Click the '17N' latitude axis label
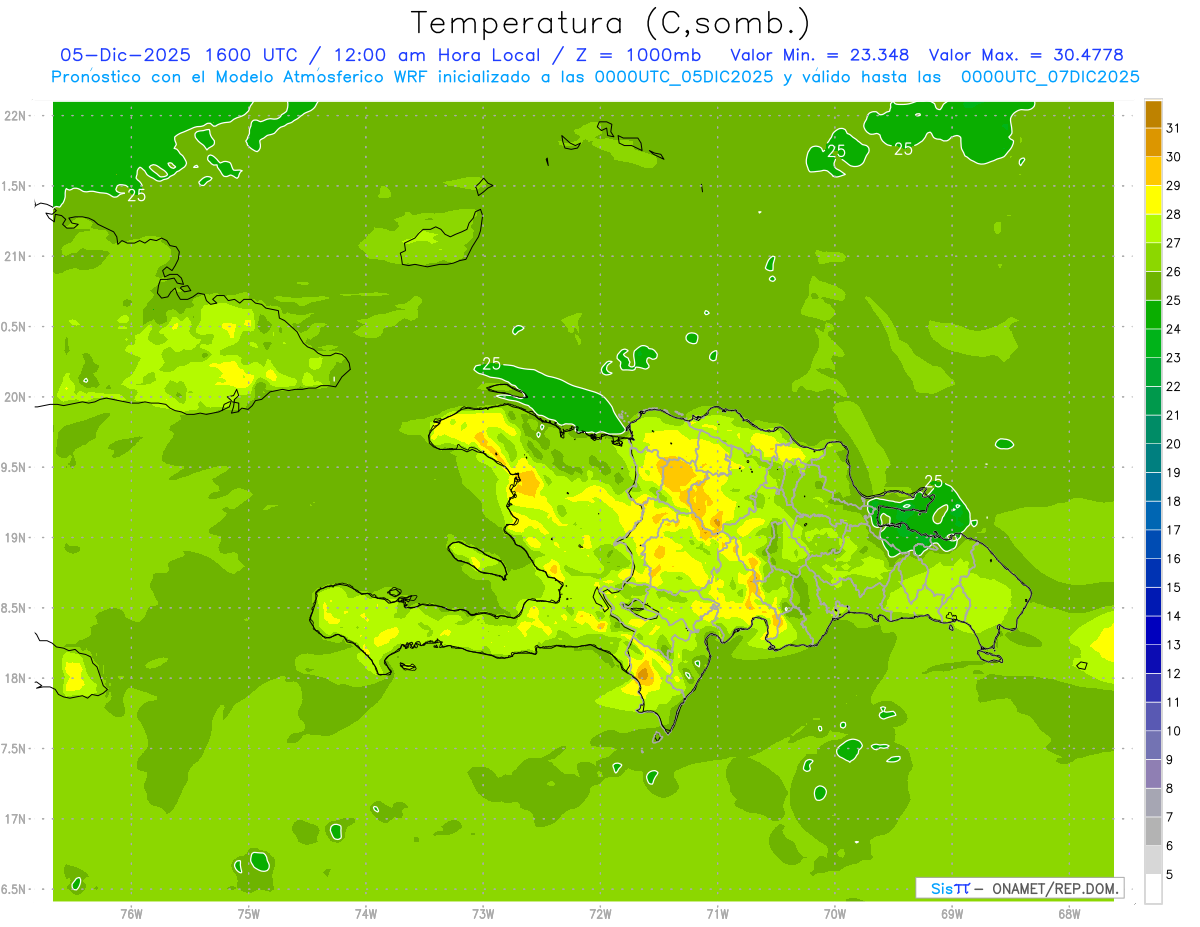Viewport: 1200px width, 927px height. [14, 820]
